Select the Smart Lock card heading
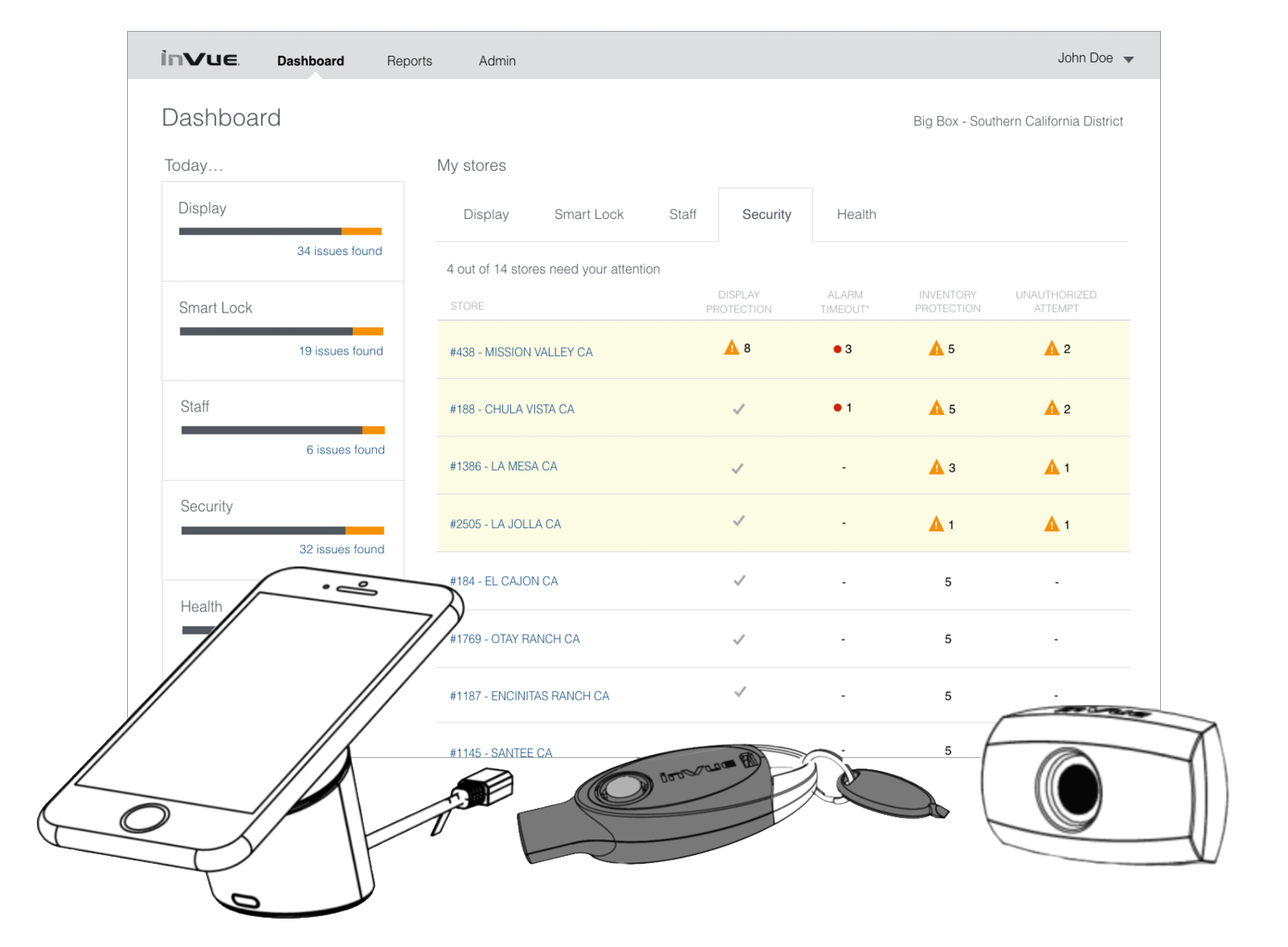 [216, 308]
